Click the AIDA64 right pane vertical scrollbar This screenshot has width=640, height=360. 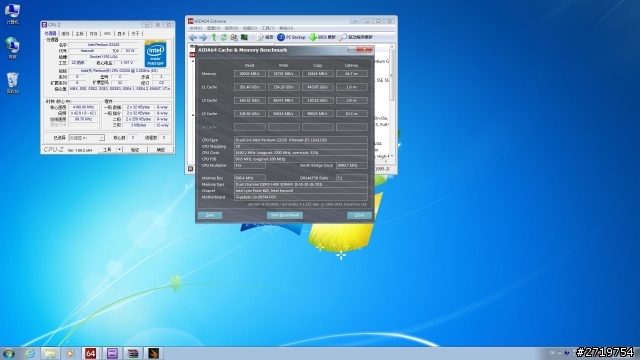click(392, 102)
